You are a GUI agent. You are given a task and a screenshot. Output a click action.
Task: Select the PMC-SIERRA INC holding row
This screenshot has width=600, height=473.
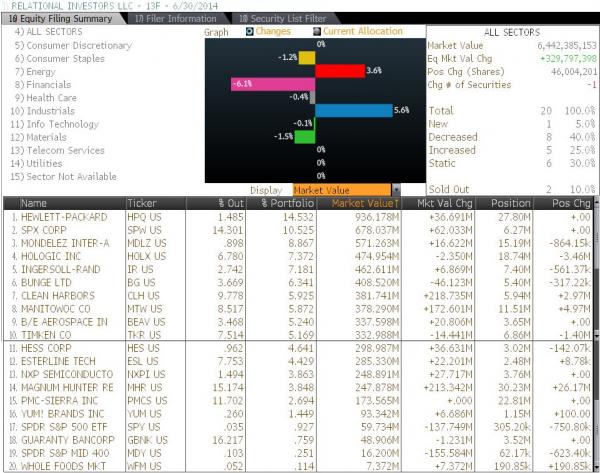pos(298,401)
